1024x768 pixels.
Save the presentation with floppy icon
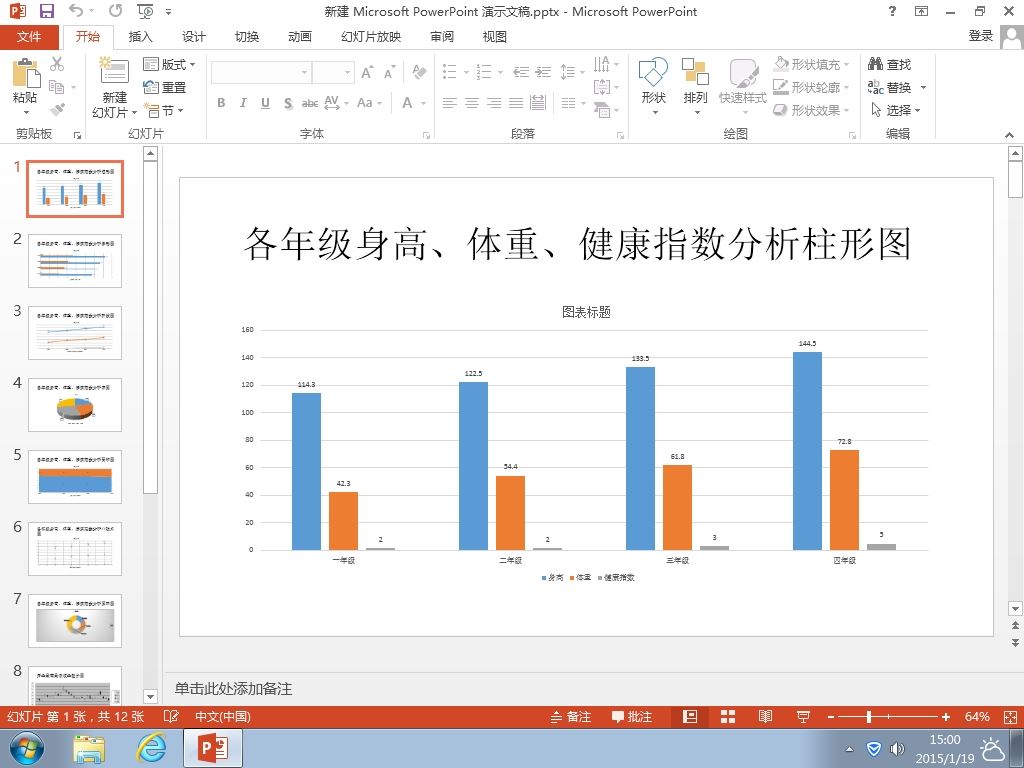click(46, 11)
